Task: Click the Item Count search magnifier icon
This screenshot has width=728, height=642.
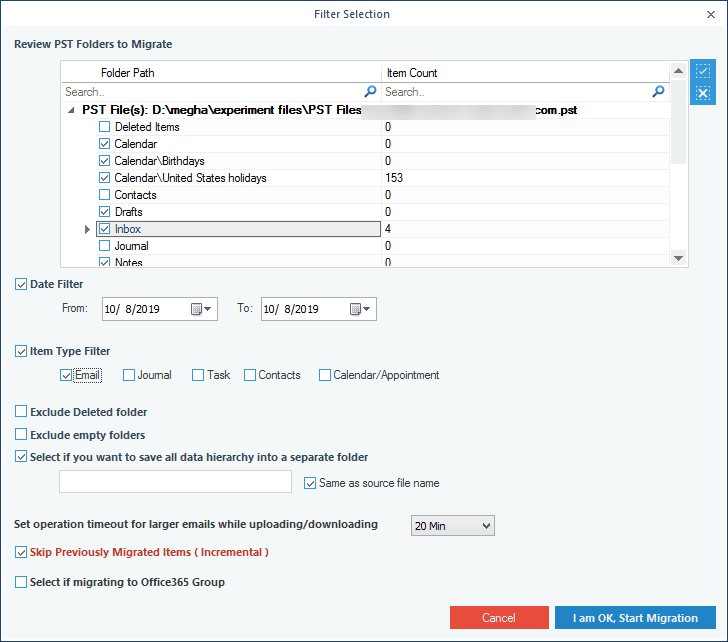Action: click(658, 91)
